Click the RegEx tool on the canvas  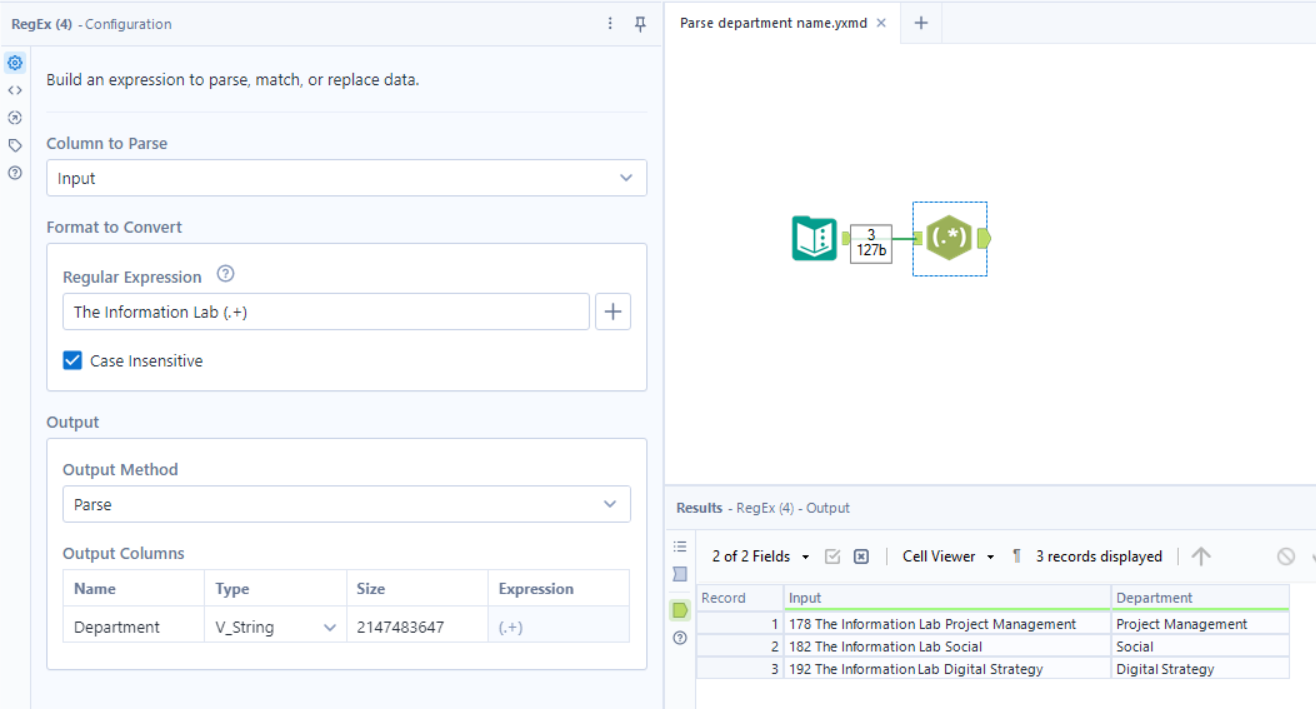tap(948, 238)
